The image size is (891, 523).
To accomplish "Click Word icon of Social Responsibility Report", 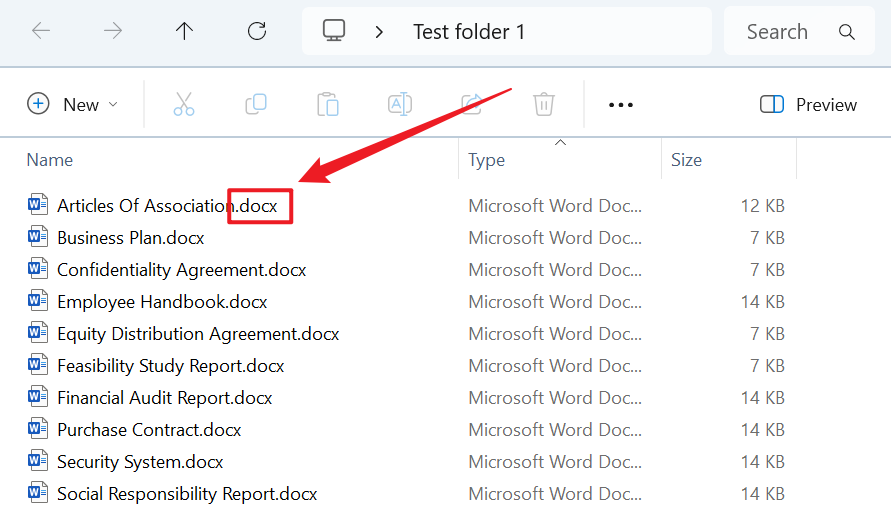I will click(38, 492).
